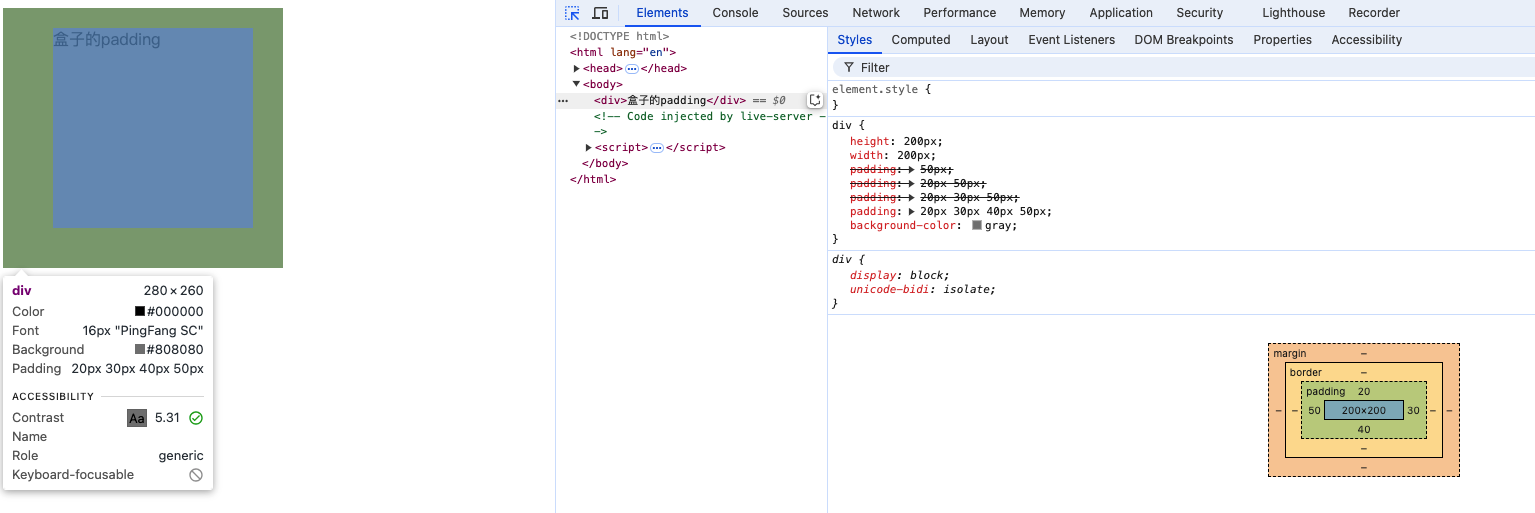Select the live-server injected comment node
The image size is (1535, 513).
point(709,124)
